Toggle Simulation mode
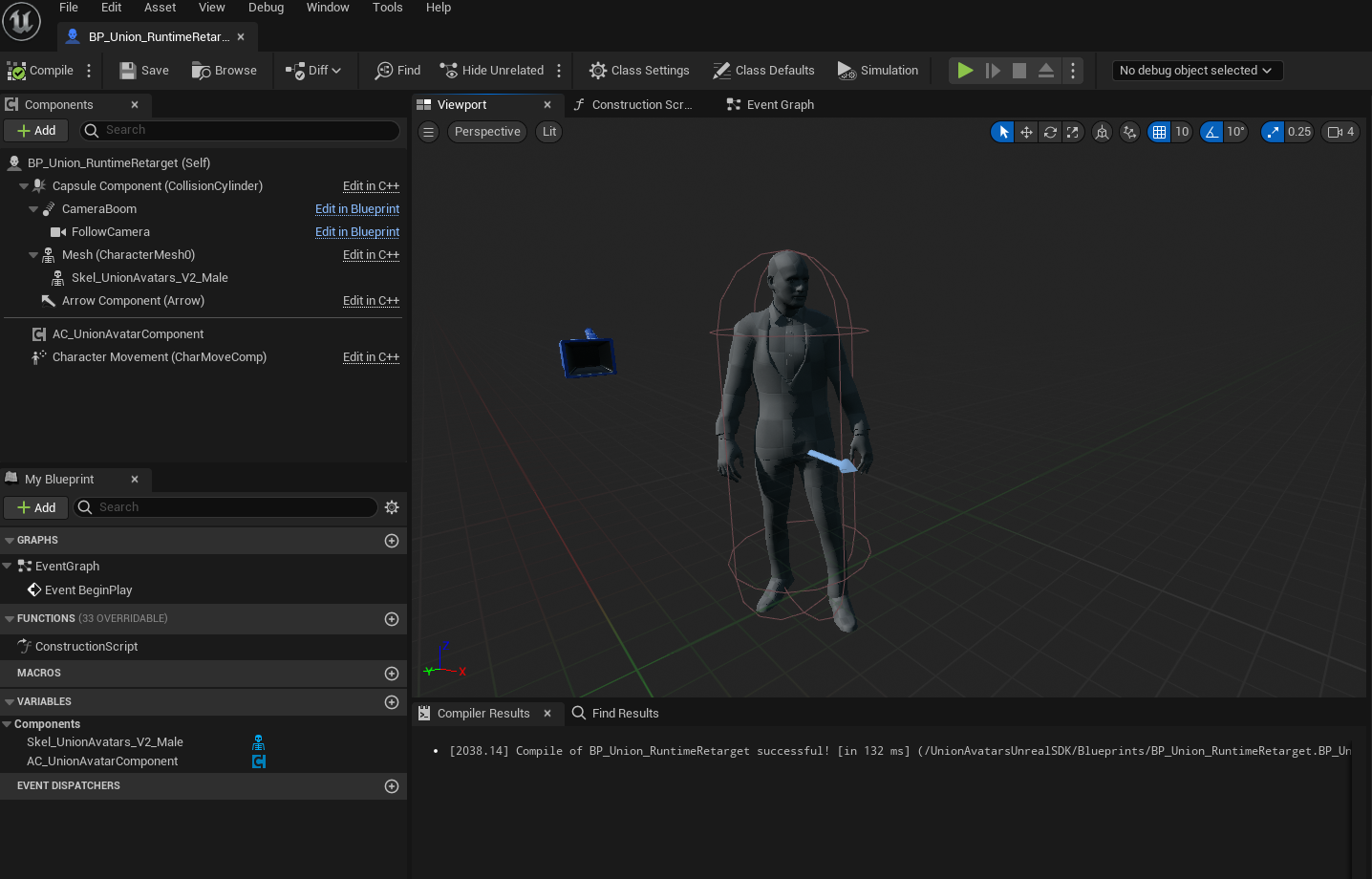This screenshot has width=1372, height=879. pyautogui.click(x=878, y=71)
